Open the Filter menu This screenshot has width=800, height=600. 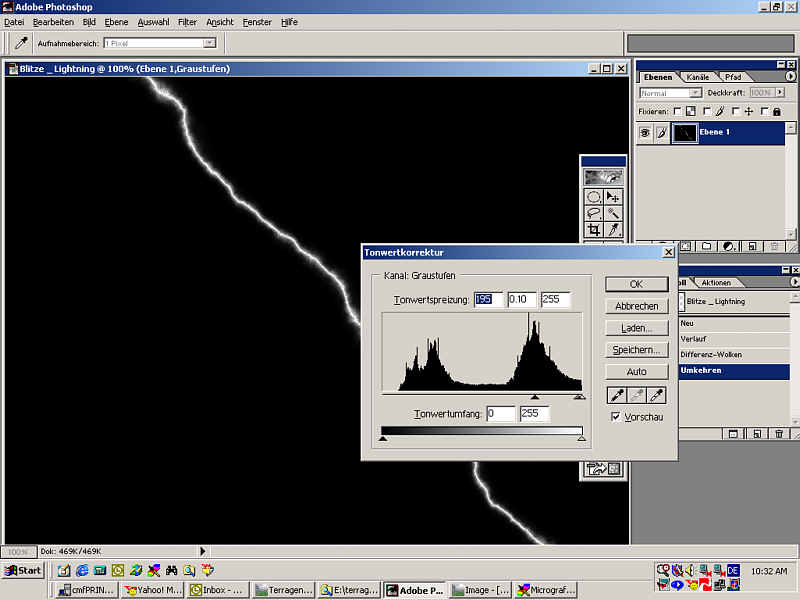(x=187, y=22)
